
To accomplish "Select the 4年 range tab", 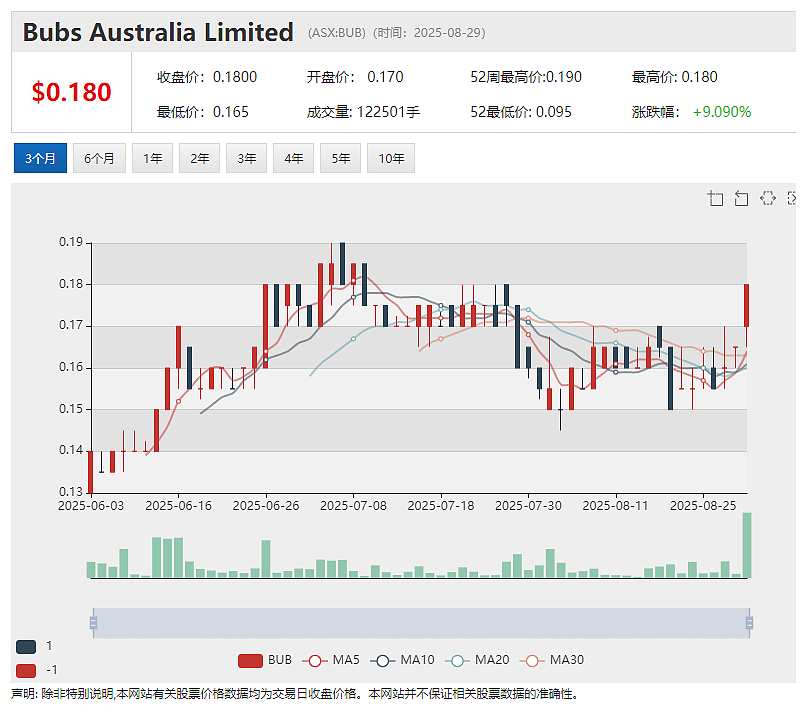I will click(x=293, y=158).
